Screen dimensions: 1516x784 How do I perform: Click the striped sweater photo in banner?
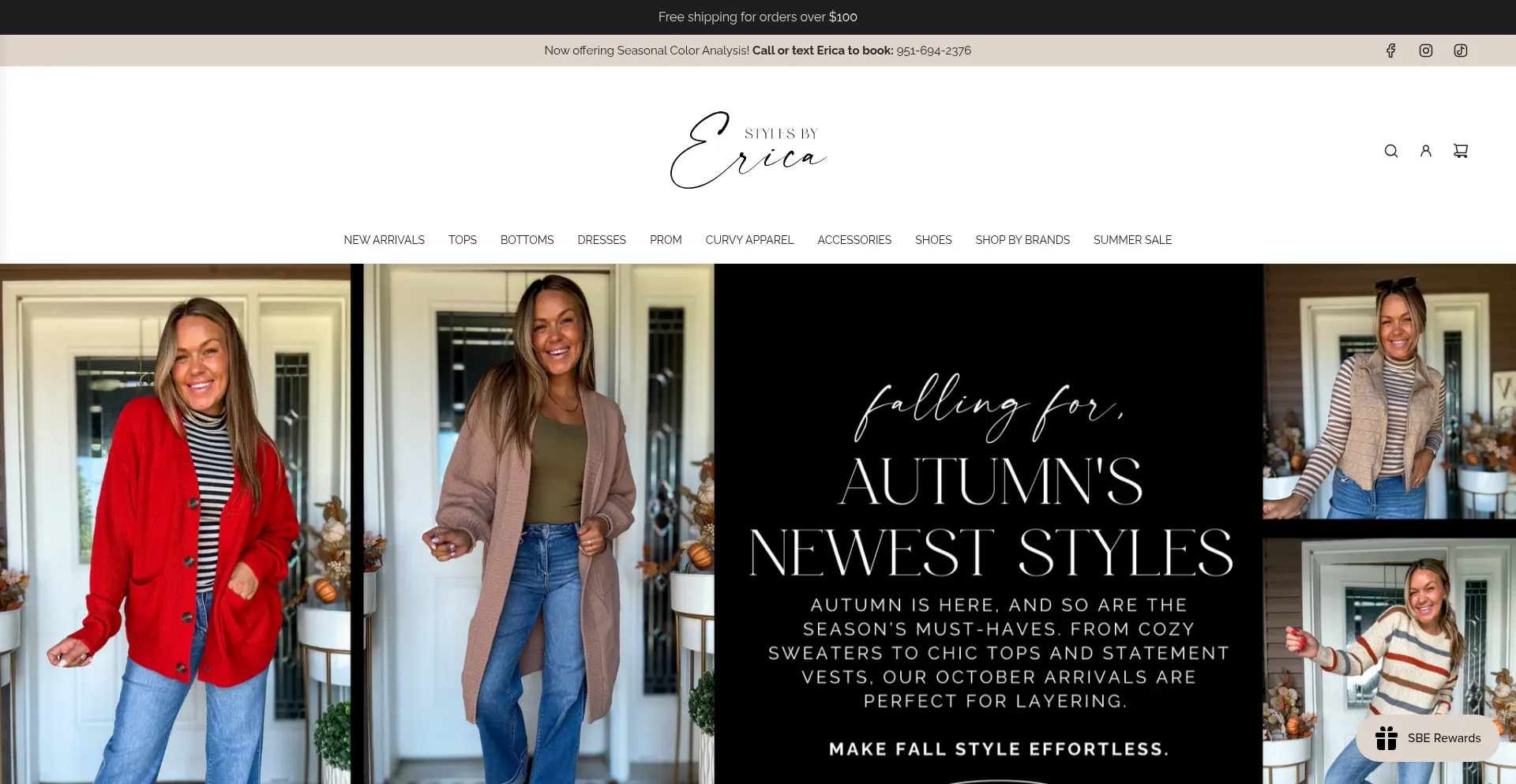coord(1389,662)
